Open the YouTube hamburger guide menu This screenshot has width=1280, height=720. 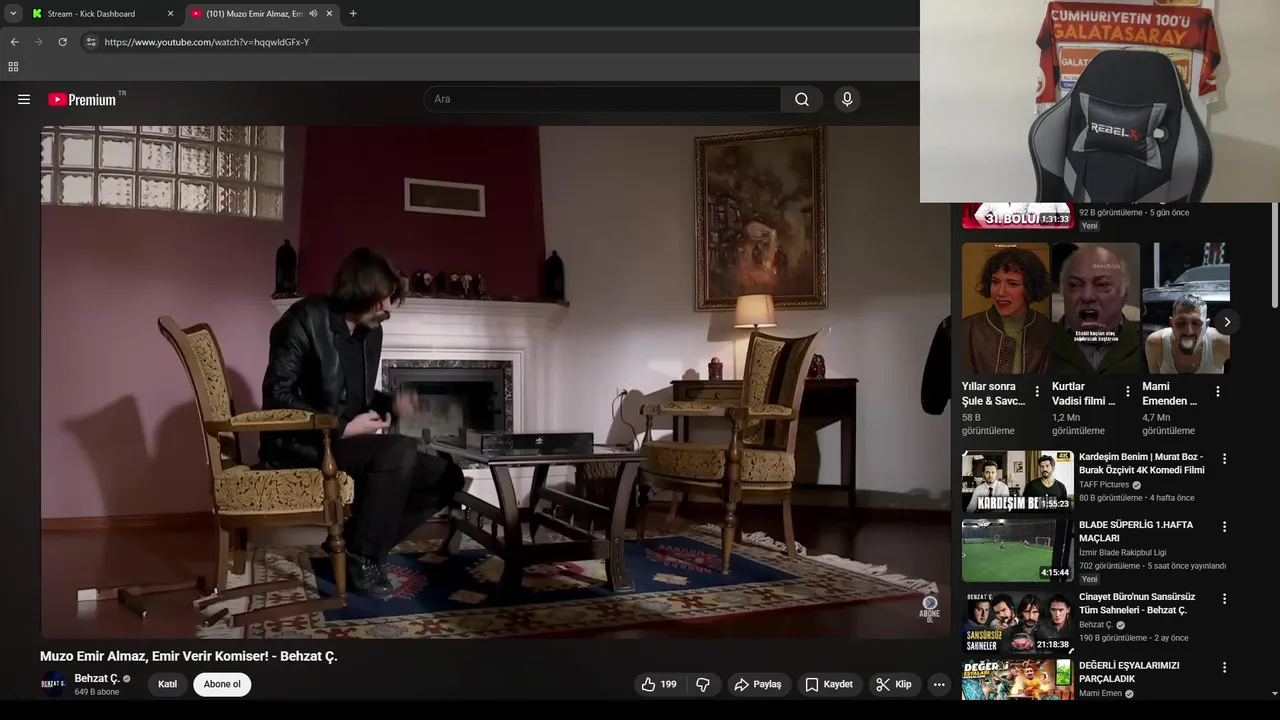(24, 99)
